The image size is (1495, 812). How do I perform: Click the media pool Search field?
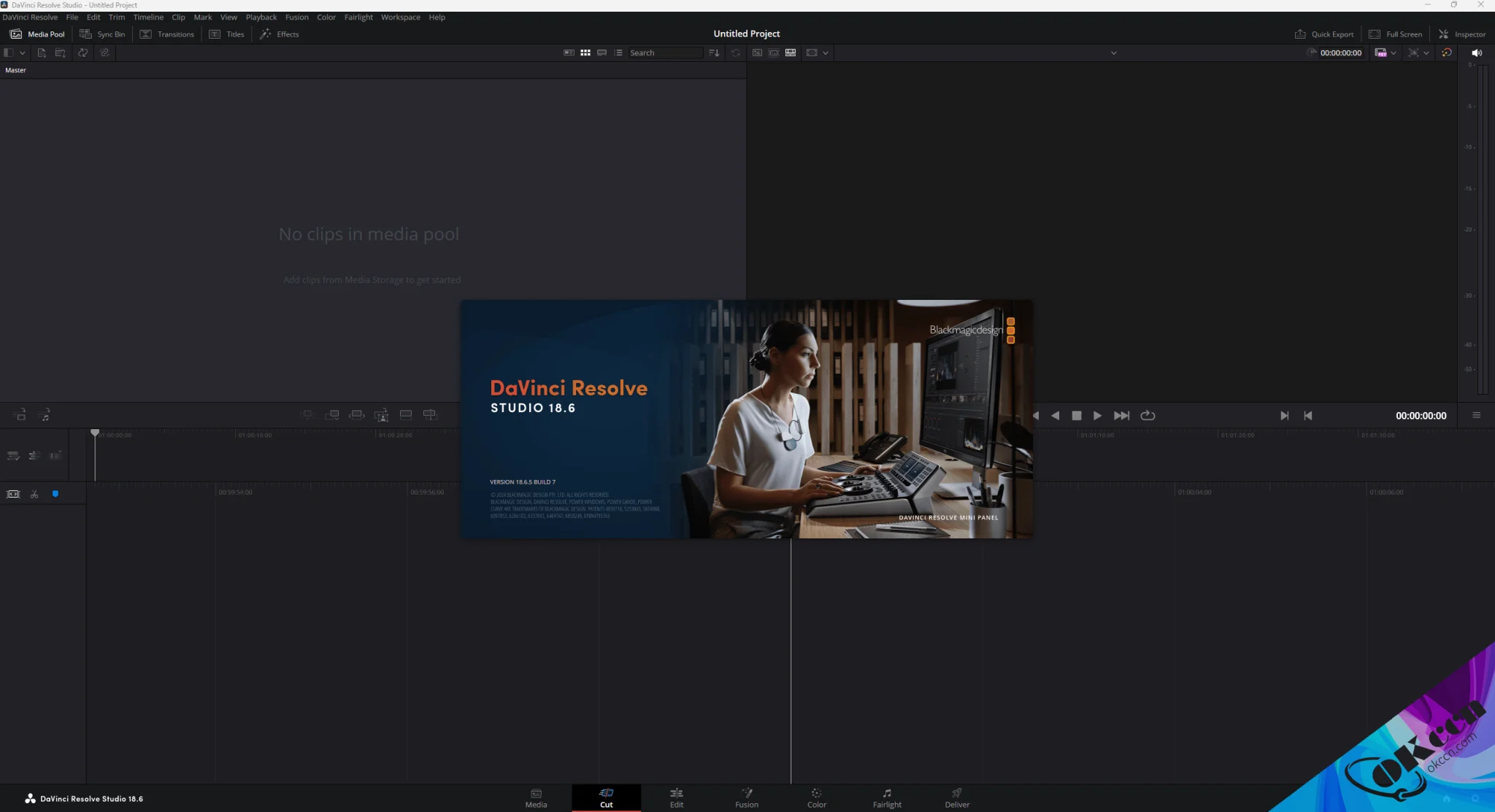665,53
